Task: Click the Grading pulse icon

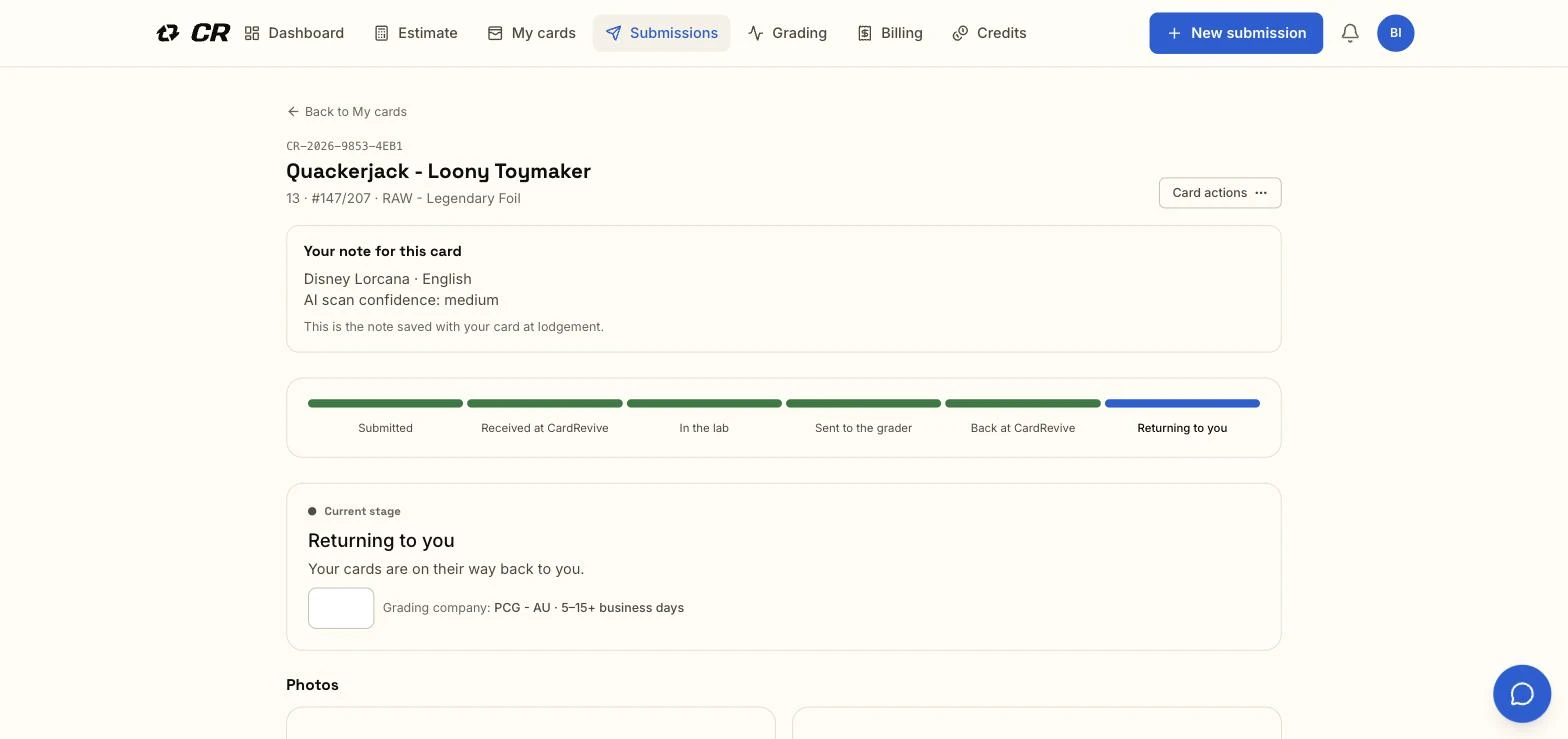Action: coord(756,33)
